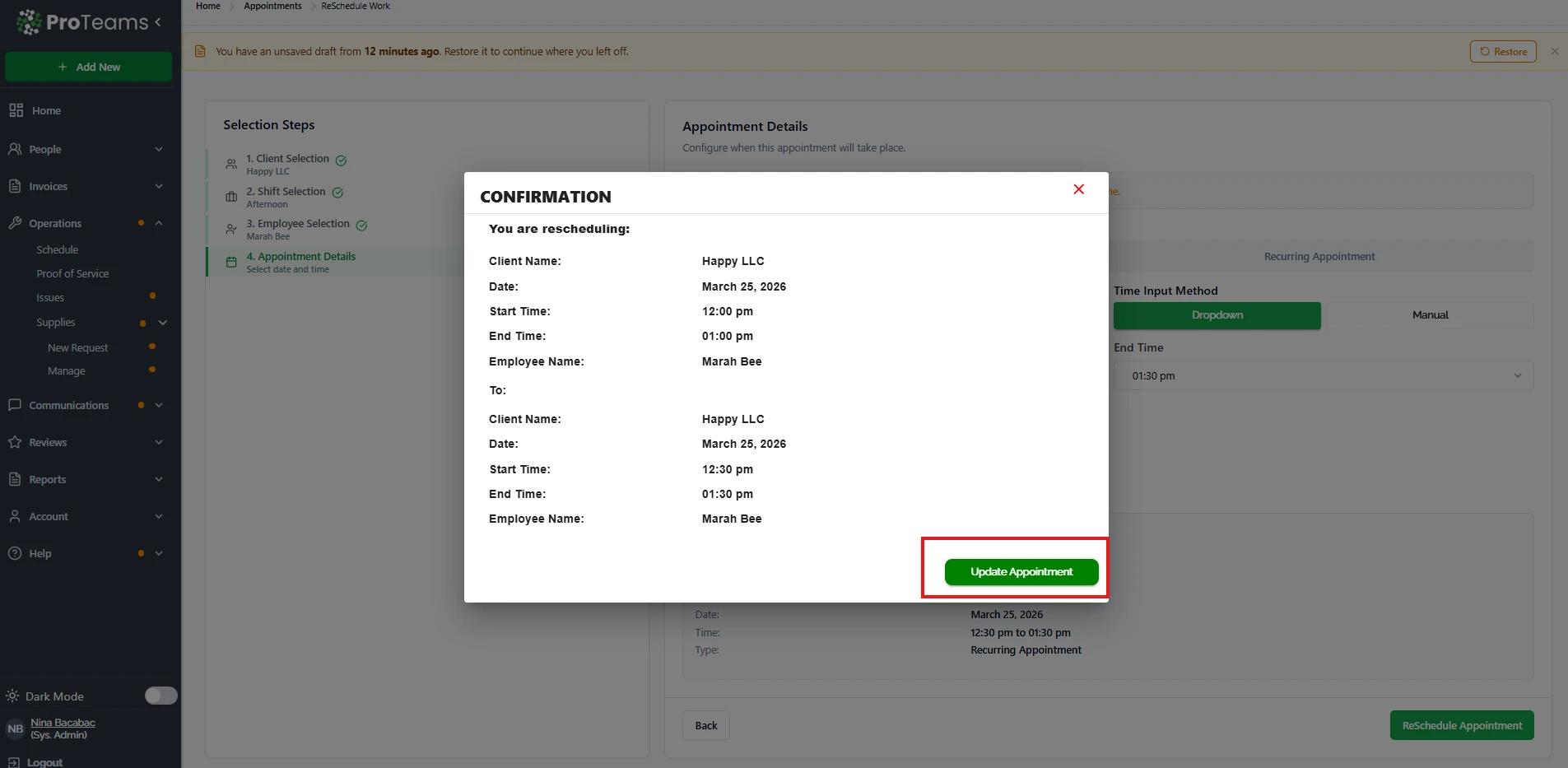1568x768 pixels.
Task: Switch to the Recurring Appointment tab
Action: pyautogui.click(x=1319, y=257)
